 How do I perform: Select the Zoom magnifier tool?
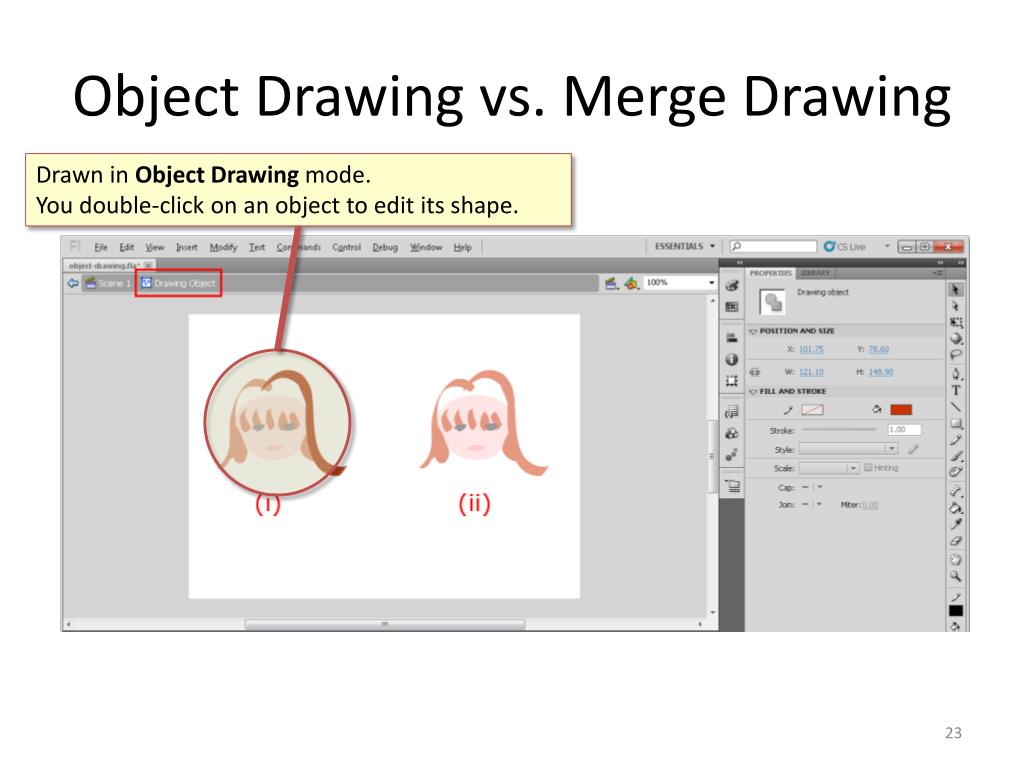coord(955,576)
